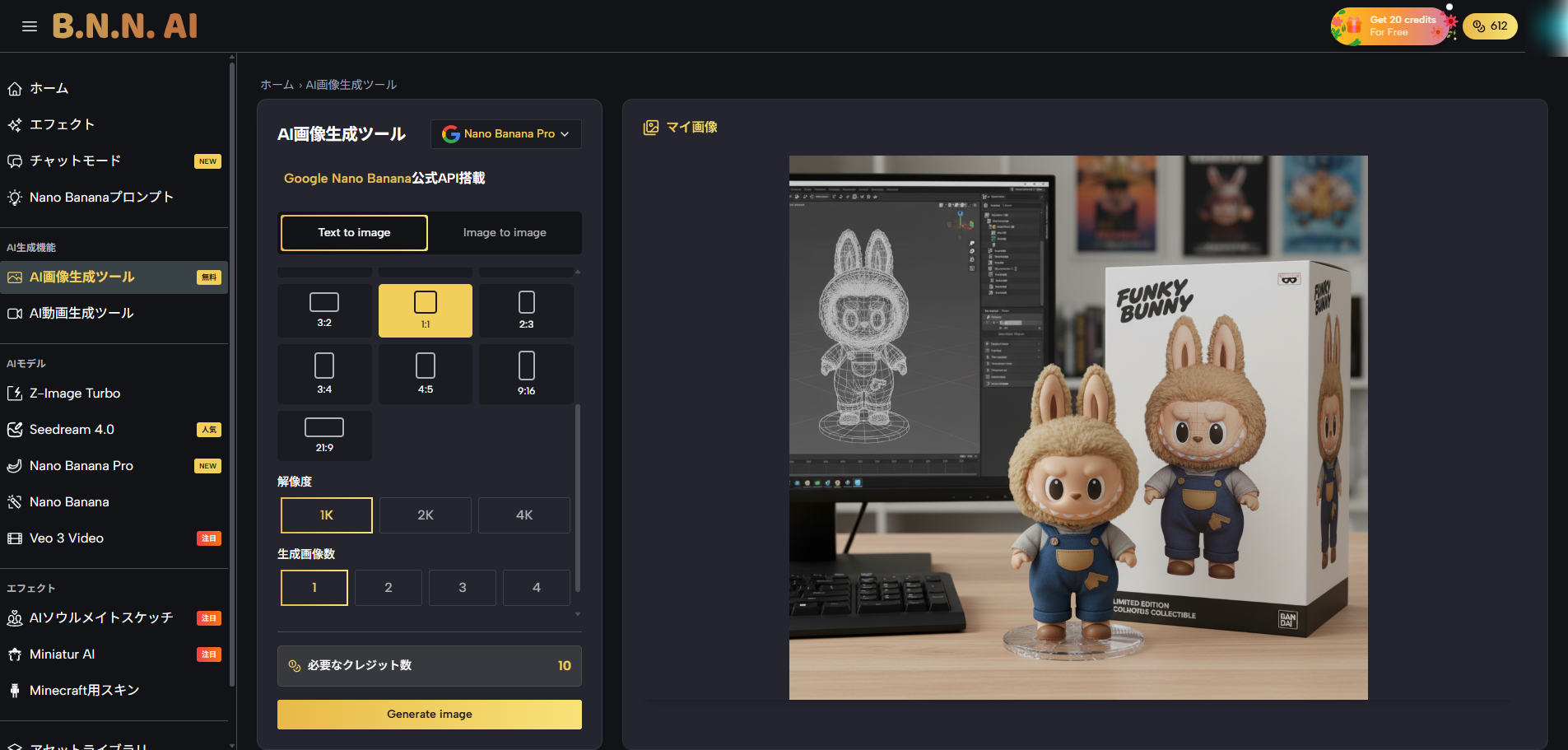Expand the Nano Banana Pro model dropdown
1568x750 pixels.
(505, 134)
